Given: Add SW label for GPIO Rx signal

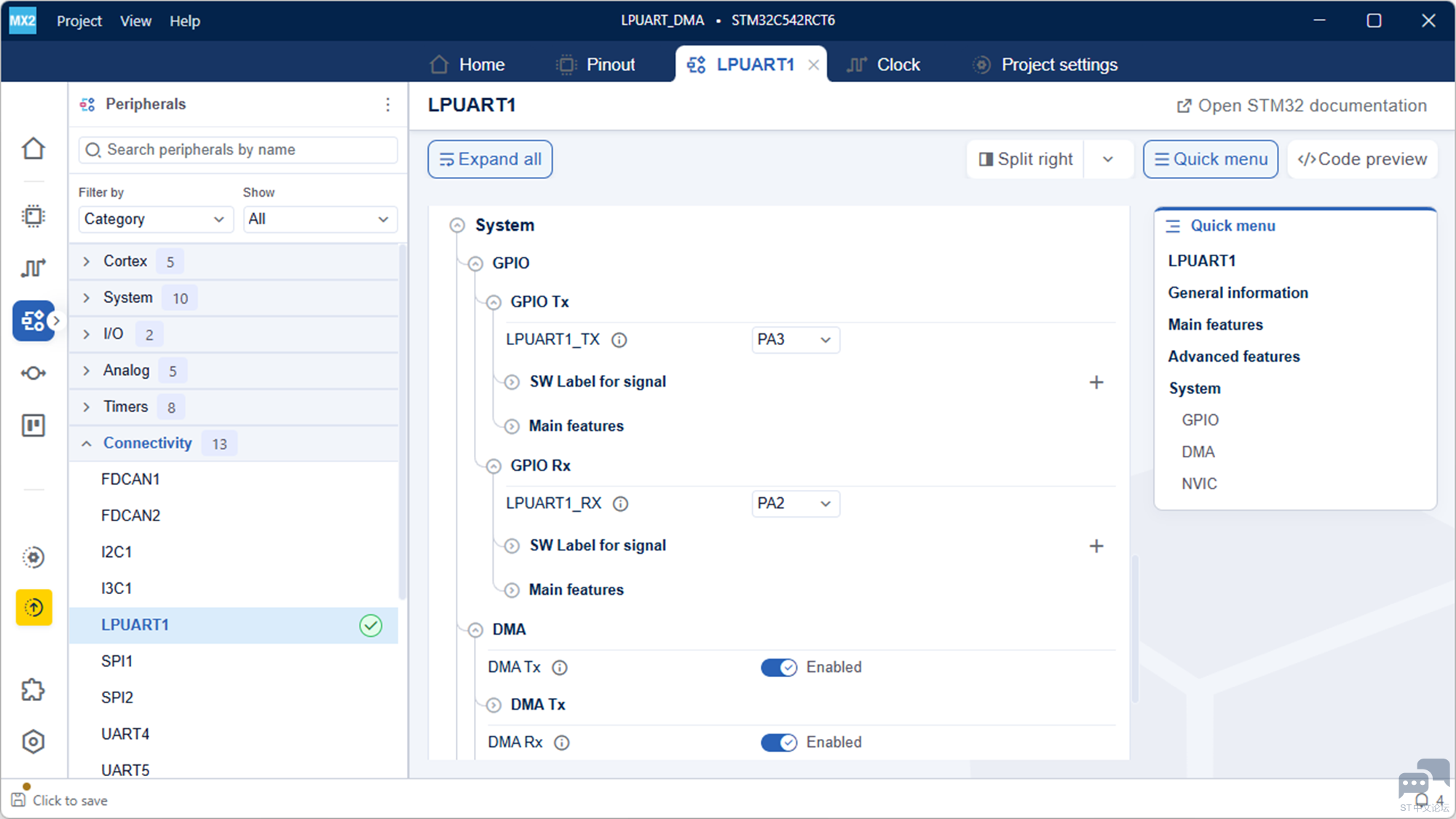Looking at the screenshot, I should pyautogui.click(x=1096, y=546).
